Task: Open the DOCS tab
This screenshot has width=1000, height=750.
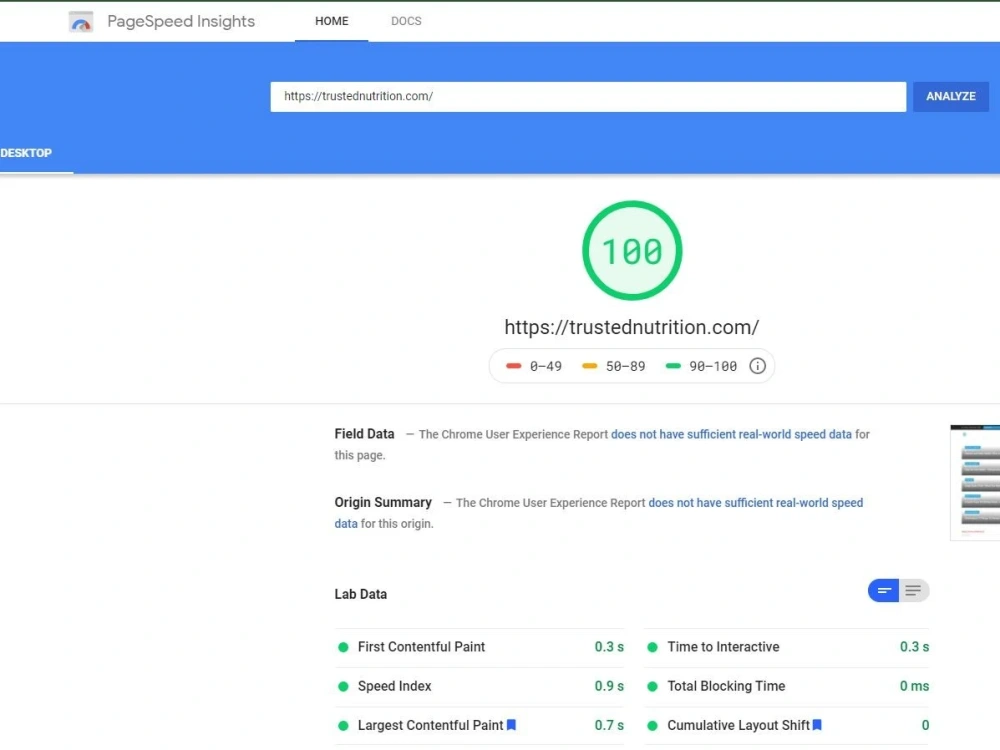Action: click(x=406, y=21)
